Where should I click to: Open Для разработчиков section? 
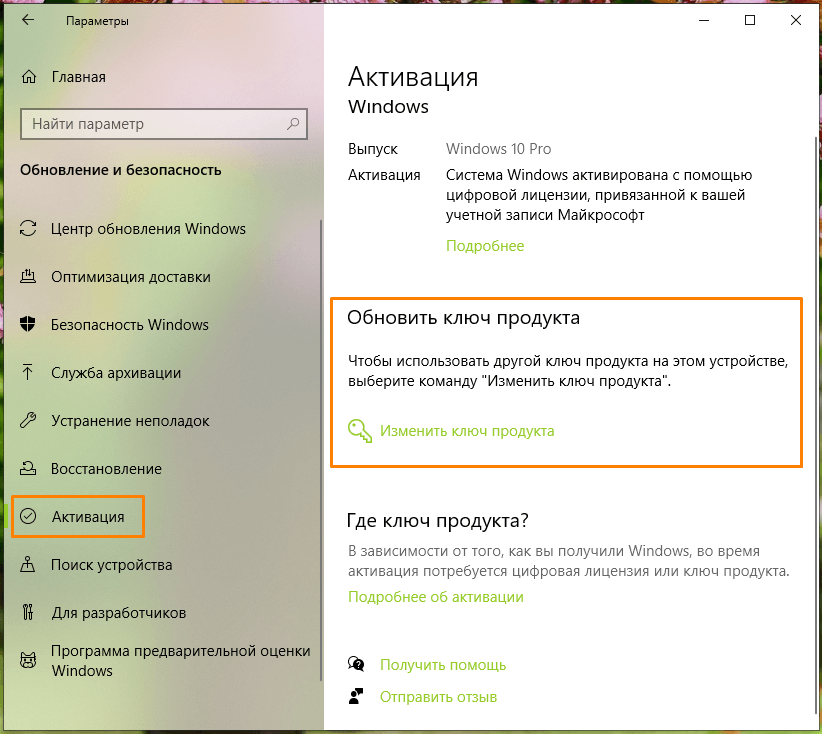[118, 613]
